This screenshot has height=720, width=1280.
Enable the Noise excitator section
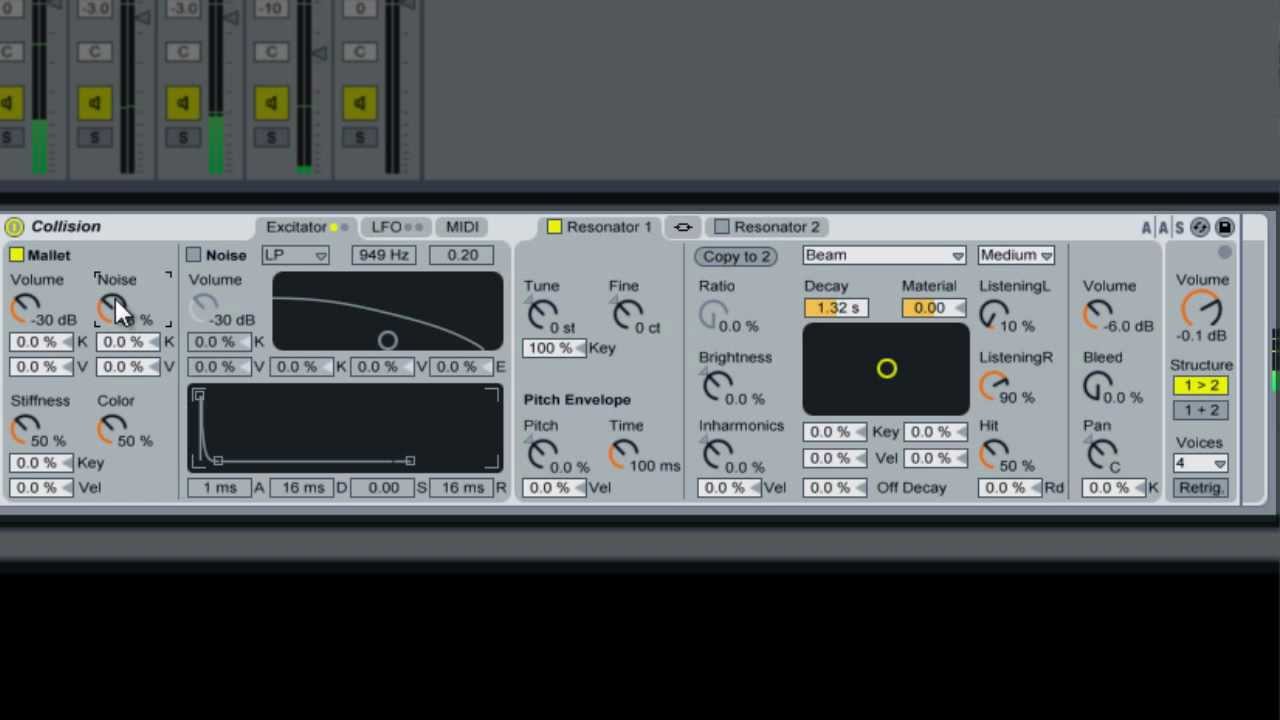click(x=194, y=255)
